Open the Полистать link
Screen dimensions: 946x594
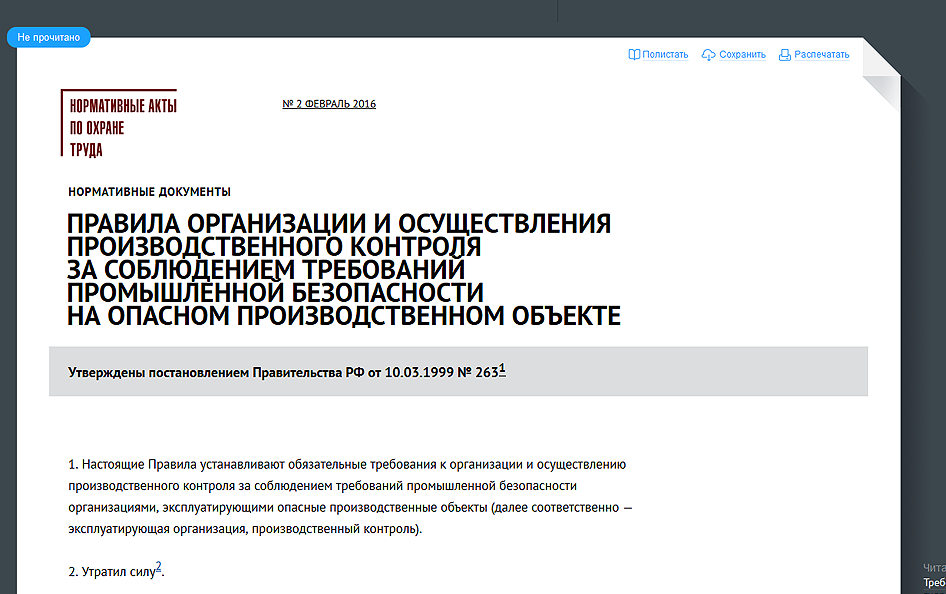pos(665,54)
